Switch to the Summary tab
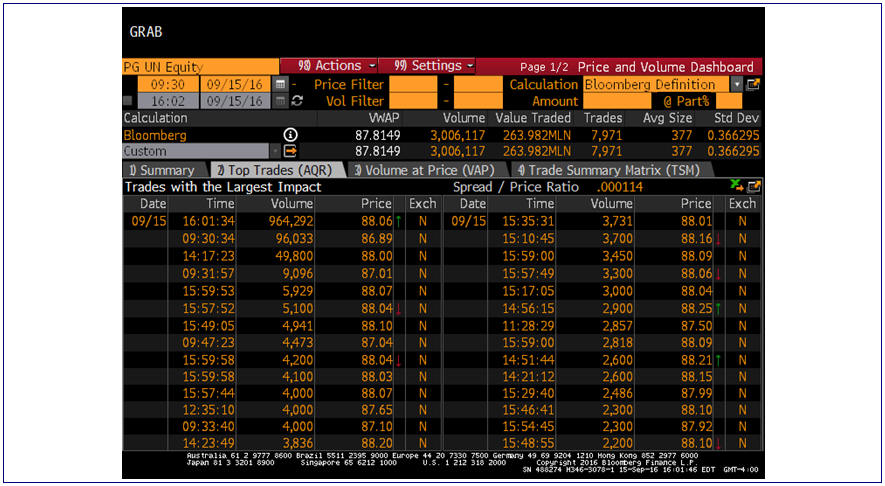 tap(161, 170)
